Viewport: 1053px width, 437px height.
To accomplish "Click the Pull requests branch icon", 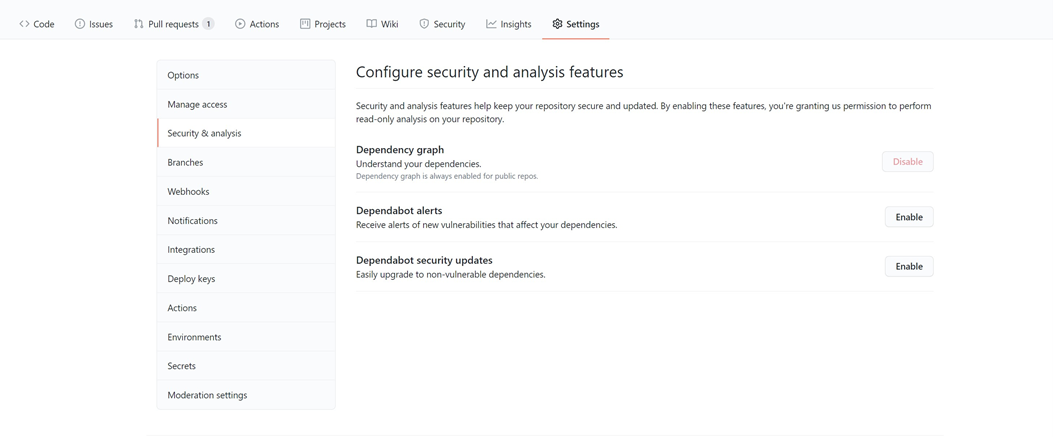I will click(138, 24).
